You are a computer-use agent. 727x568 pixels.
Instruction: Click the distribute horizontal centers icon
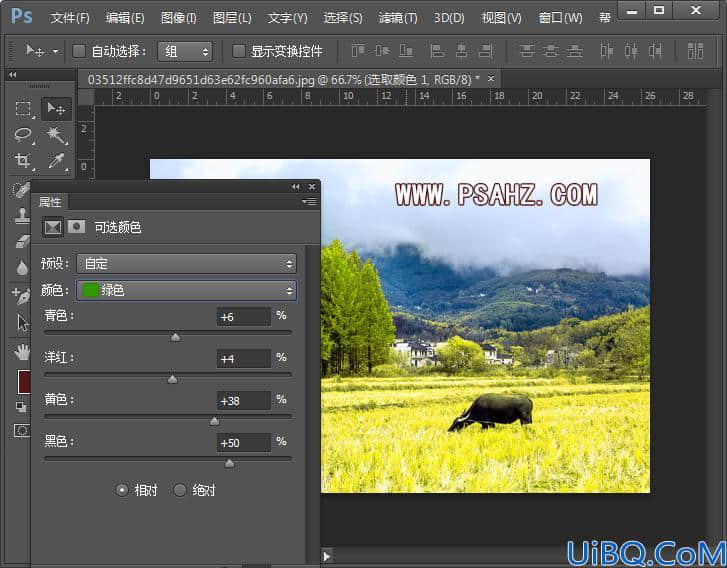tap(631, 51)
